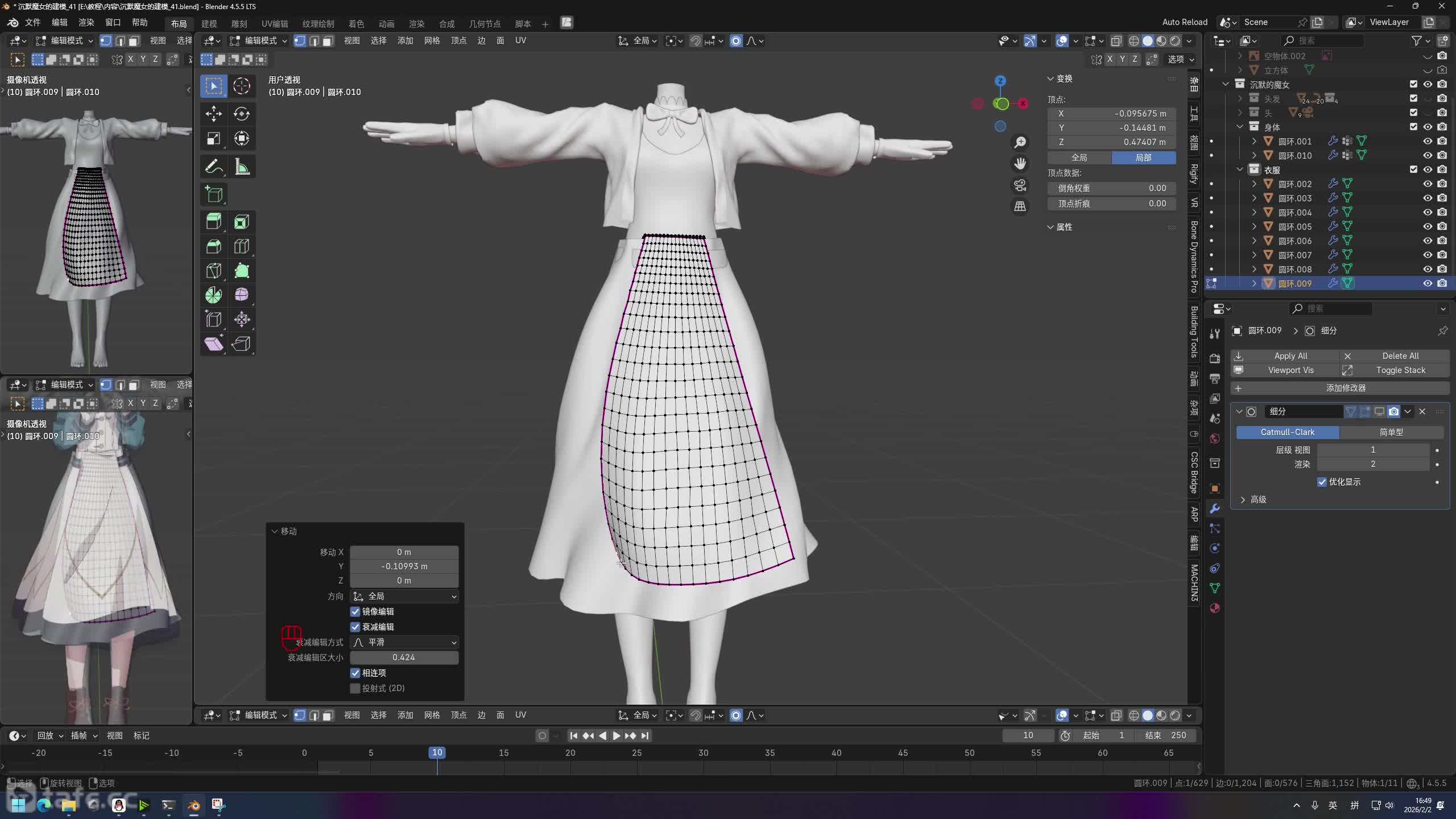Disable the 相连项 checkbox
Image resolution: width=1456 pixels, height=819 pixels.
click(x=355, y=673)
